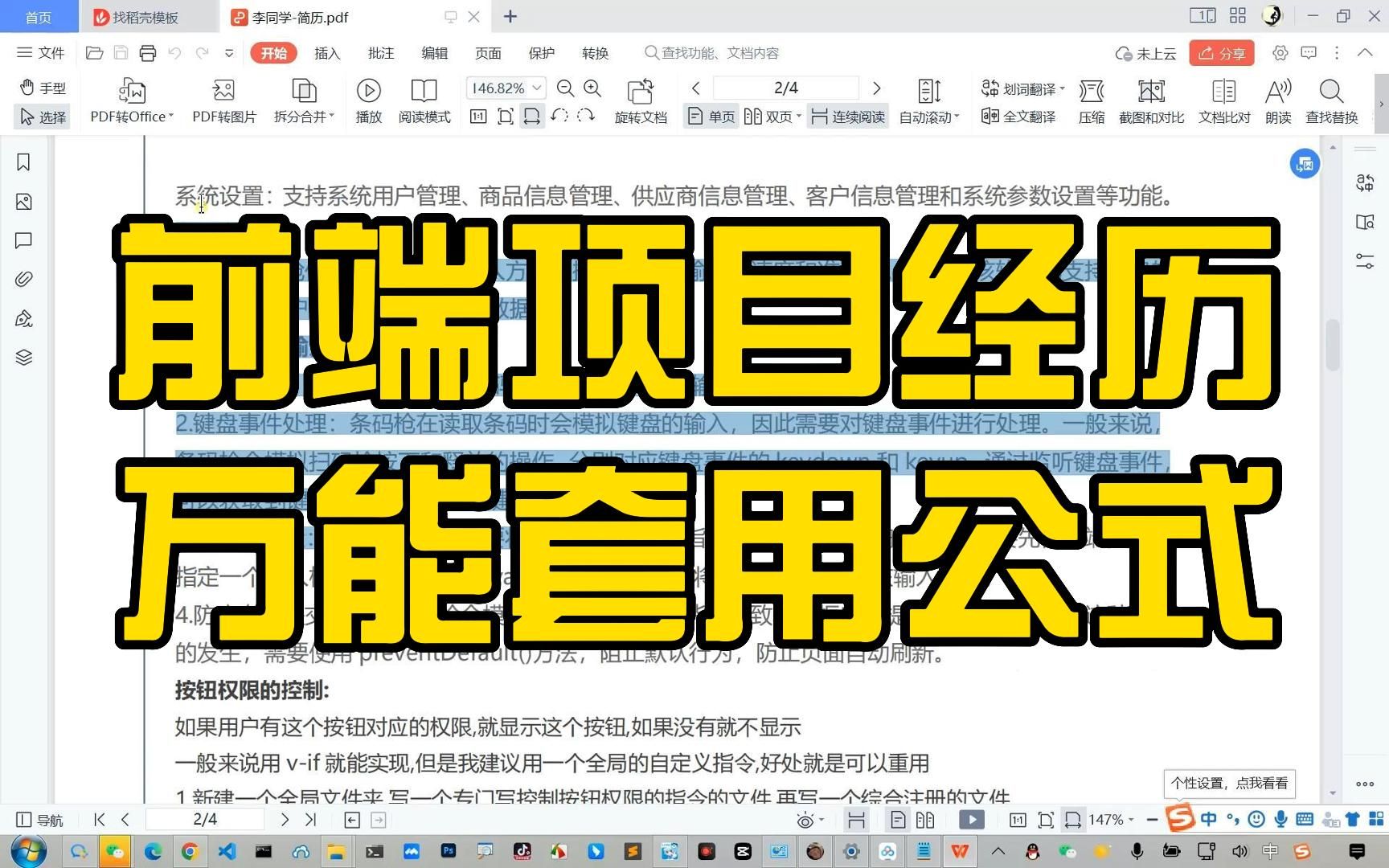Switch to the 批注 annotation tab
1389x868 pixels.
[x=380, y=53]
